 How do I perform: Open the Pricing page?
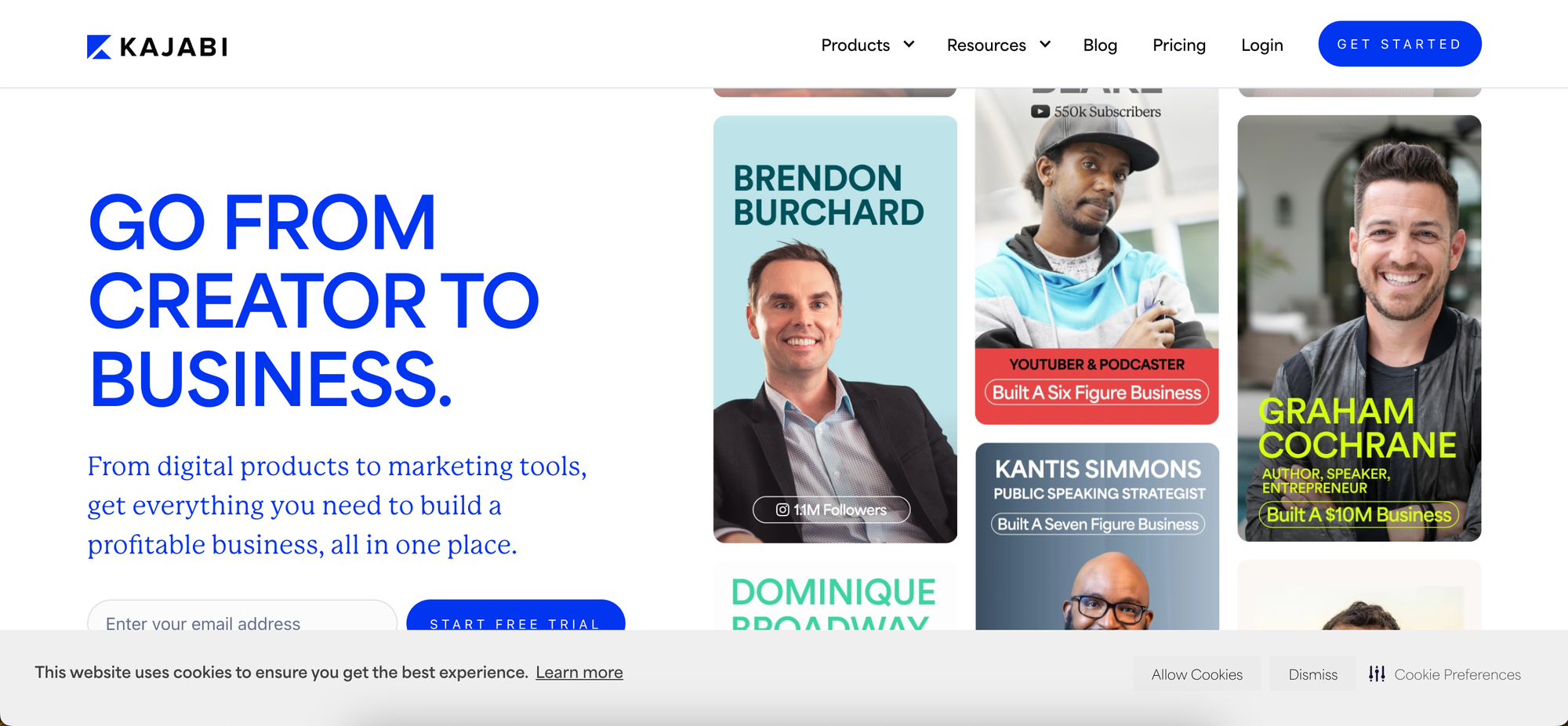pyautogui.click(x=1179, y=45)
